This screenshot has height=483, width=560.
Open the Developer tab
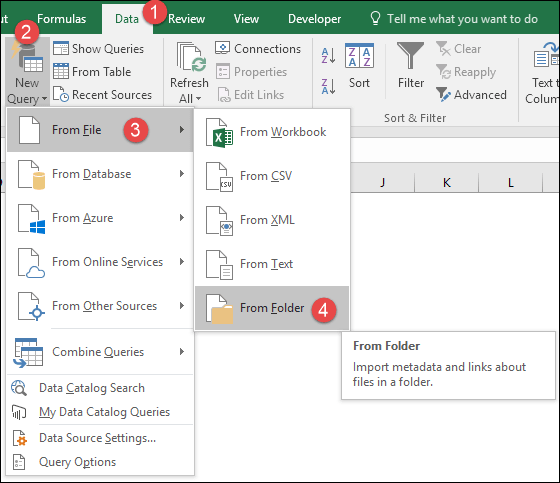314,19
